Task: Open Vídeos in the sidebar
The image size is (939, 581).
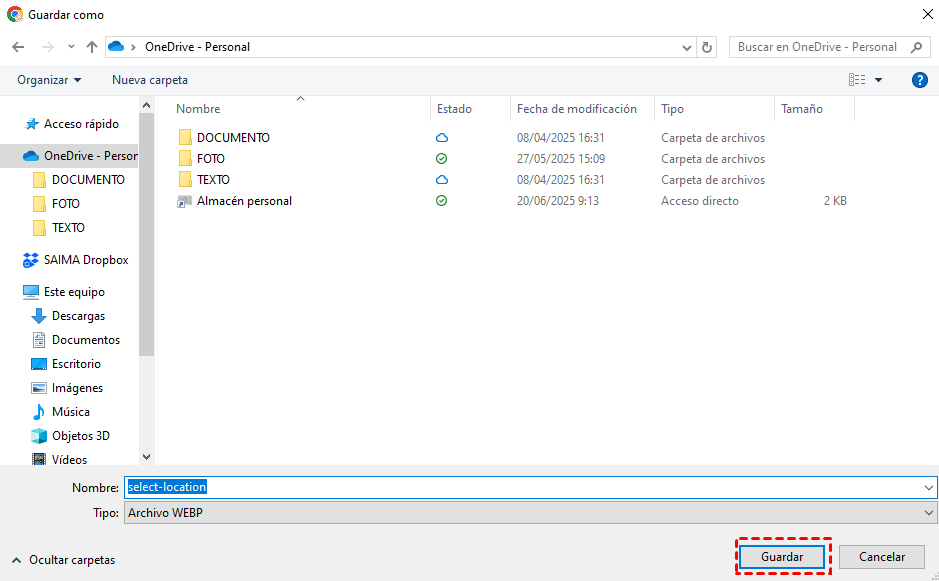Action: pos(69,459)
